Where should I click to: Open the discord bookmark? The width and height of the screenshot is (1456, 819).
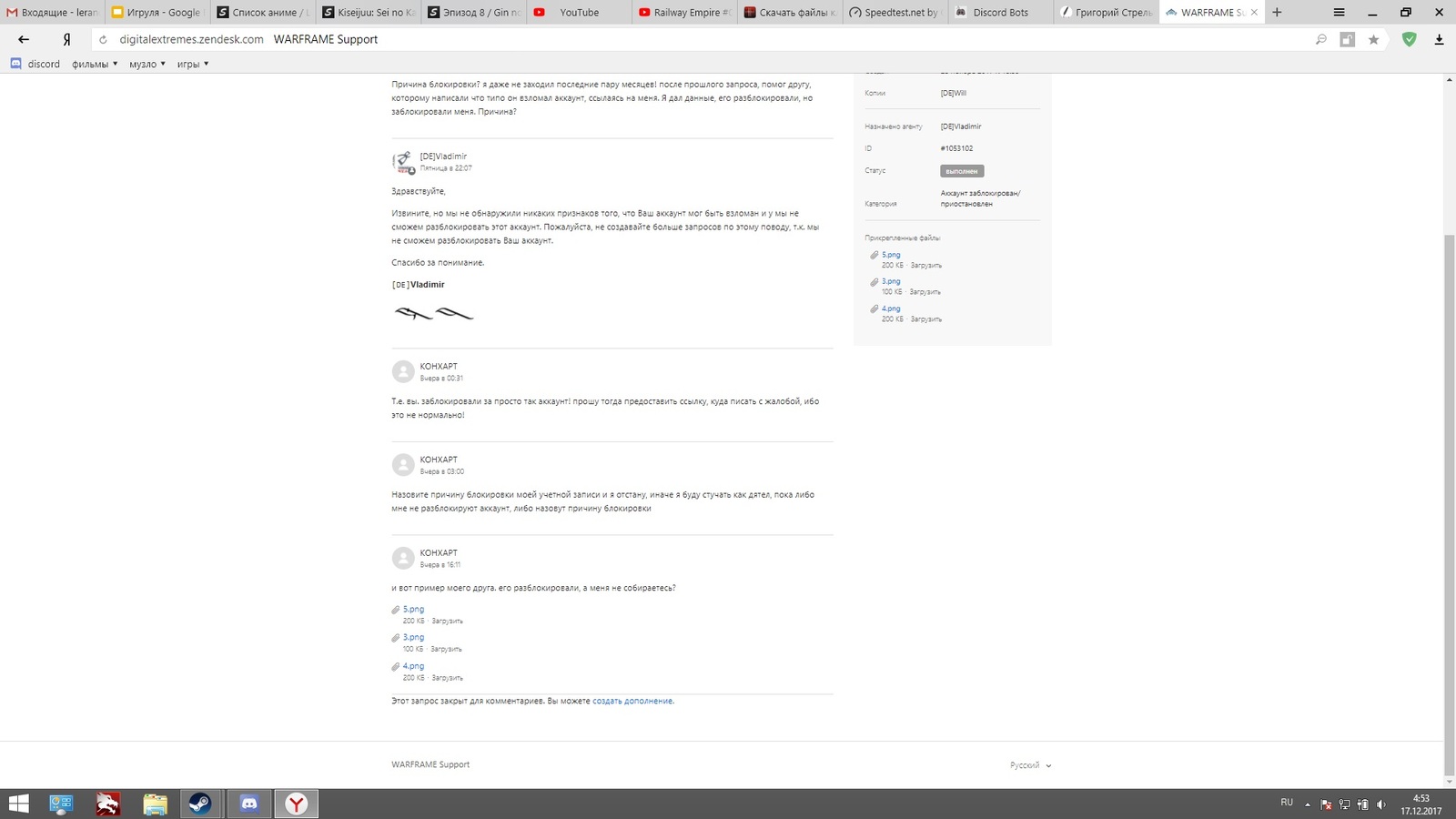pos(35,64)
